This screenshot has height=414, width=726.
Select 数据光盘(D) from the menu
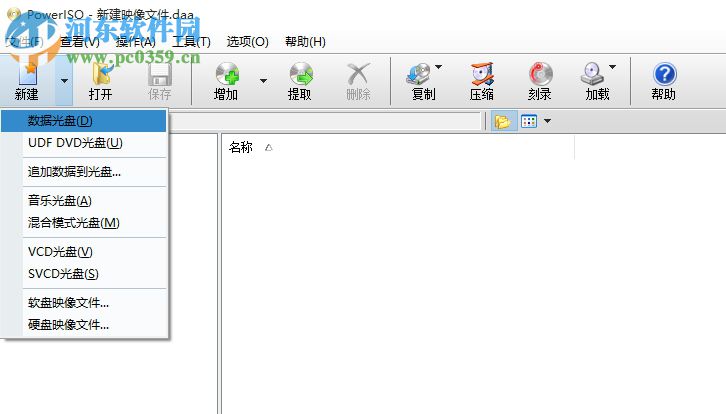click(84, 121)
